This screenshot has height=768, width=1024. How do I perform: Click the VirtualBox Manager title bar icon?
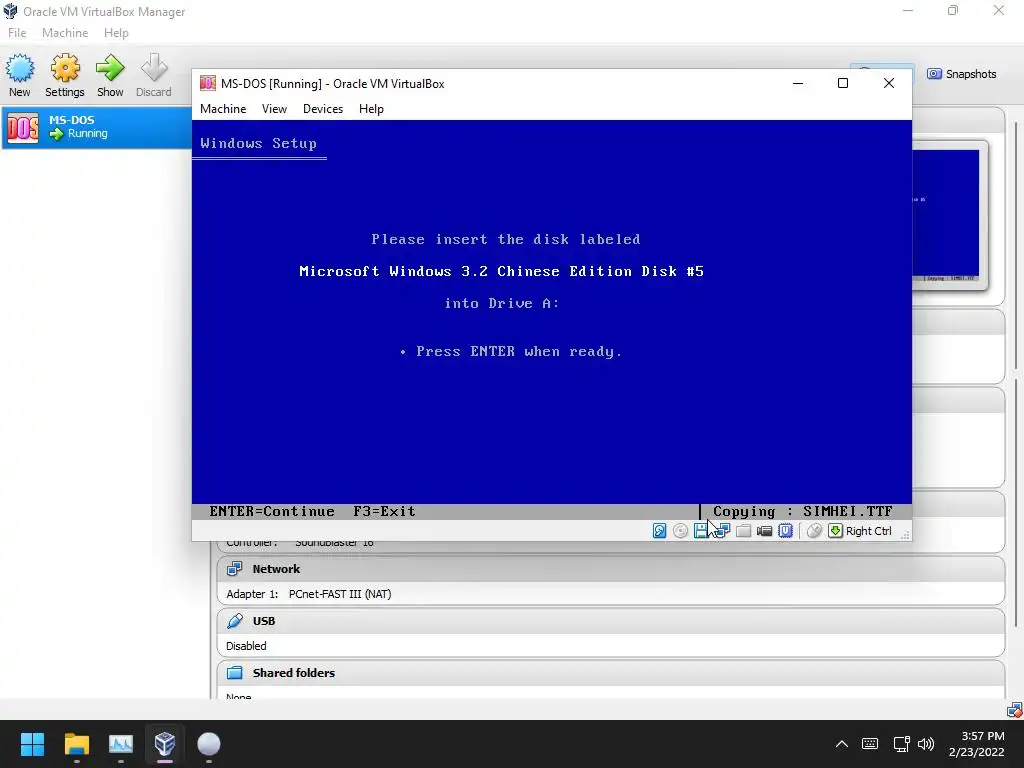click(x=10, y=11)
